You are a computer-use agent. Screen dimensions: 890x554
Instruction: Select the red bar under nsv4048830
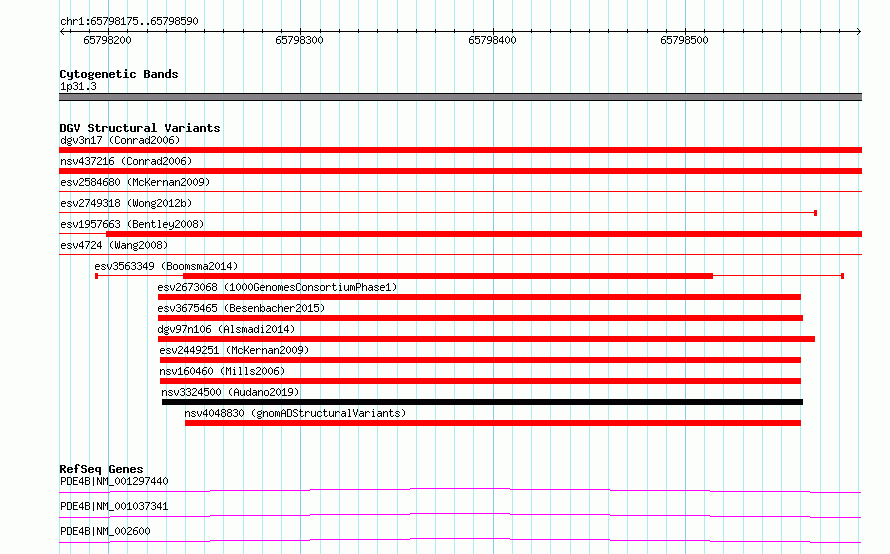[493, 423]
